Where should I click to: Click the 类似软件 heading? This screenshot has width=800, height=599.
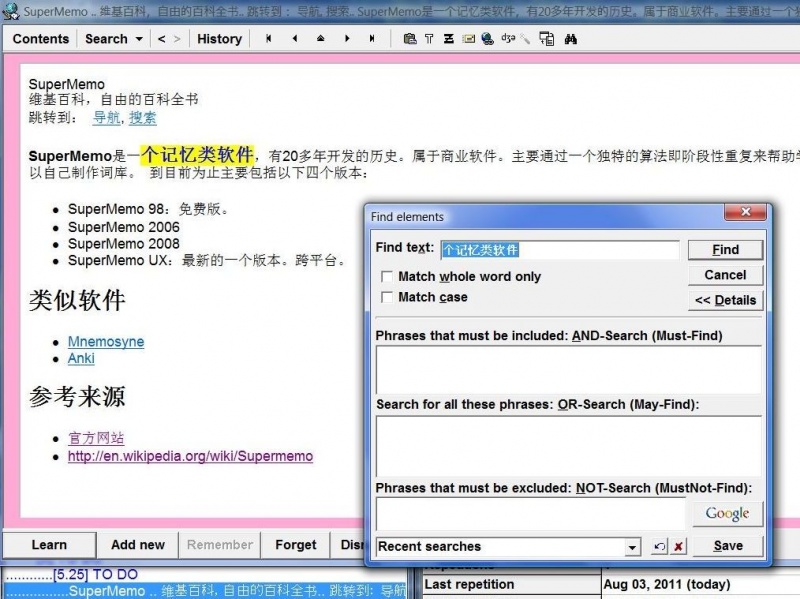point(77,300)
